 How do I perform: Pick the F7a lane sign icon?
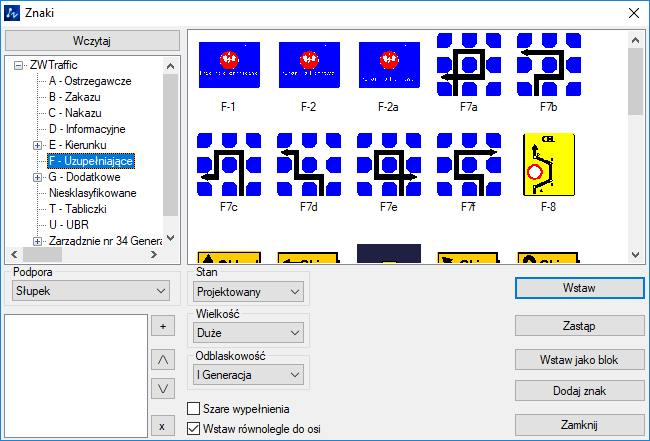click(x=469, y=65)
